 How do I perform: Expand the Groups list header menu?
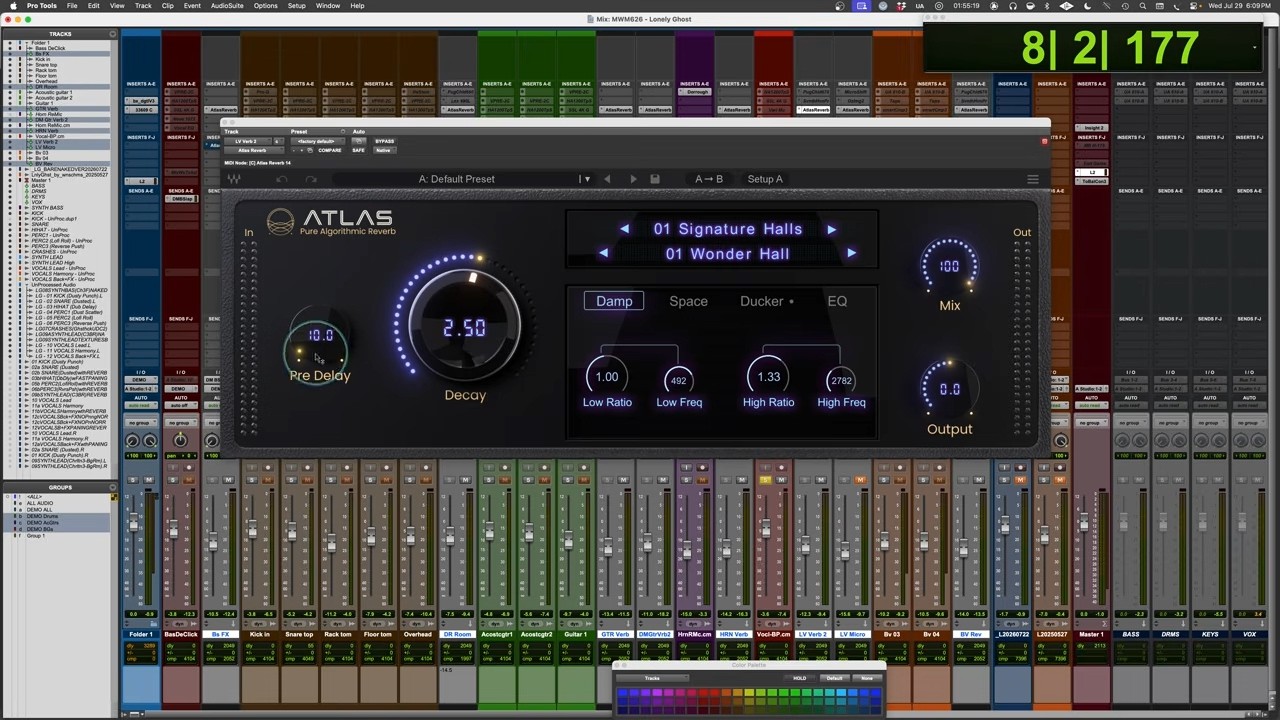pyautogui.click(x=115, y=487)
